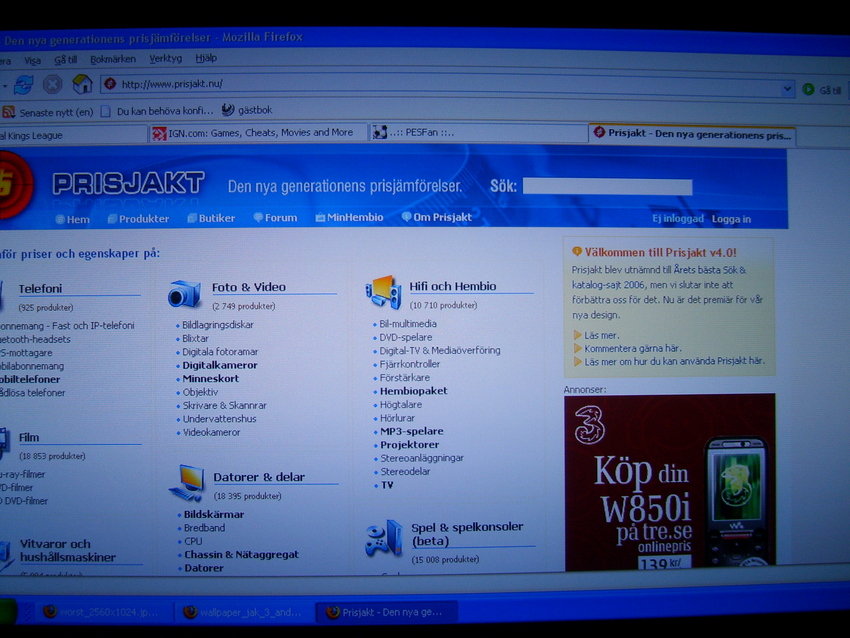
Task: Switch to the Prisjakt taskbar window button
Action: 387,613
